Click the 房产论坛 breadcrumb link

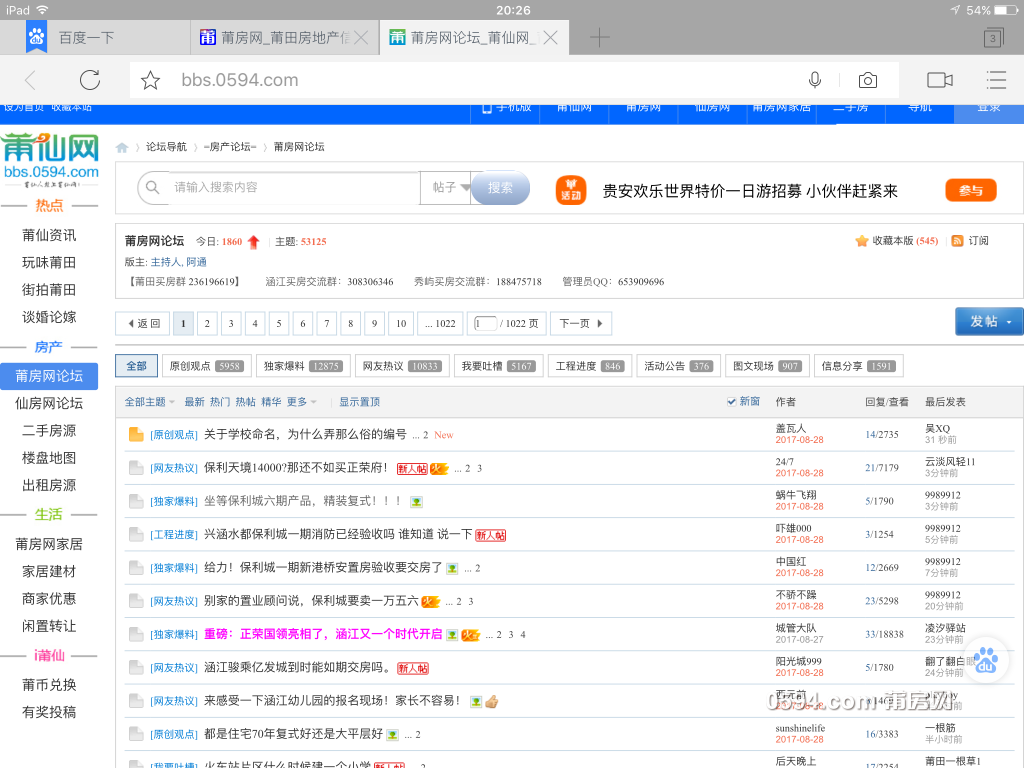229,147
